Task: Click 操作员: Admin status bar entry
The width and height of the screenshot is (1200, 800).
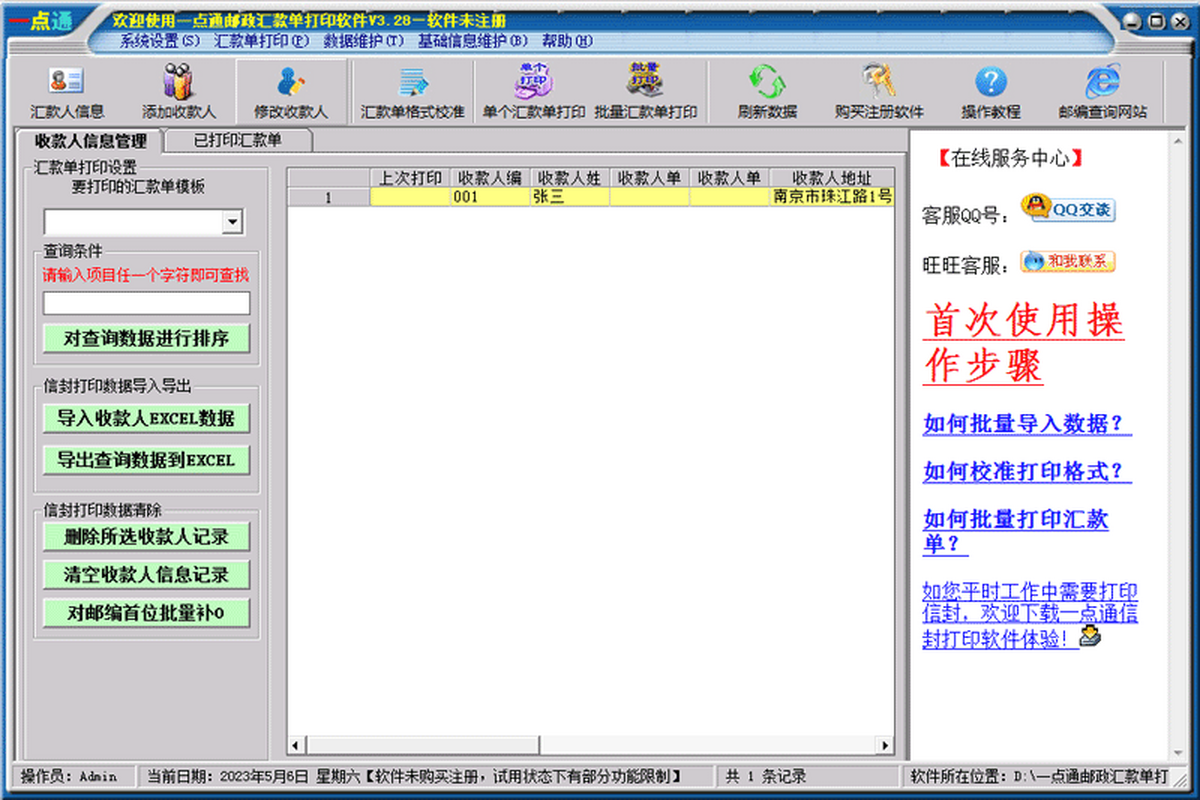Action: pyautogui.click(x=69, y=776)
